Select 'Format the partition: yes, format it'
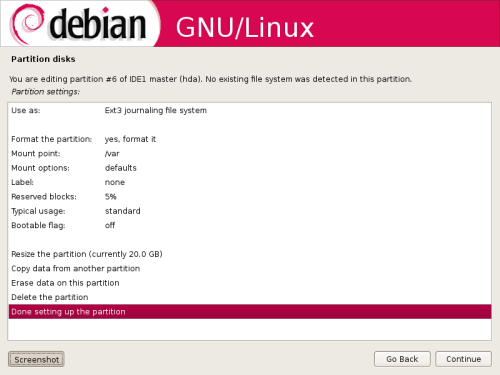The width and height of the screenshot is (500, 375). click(250, 139)
